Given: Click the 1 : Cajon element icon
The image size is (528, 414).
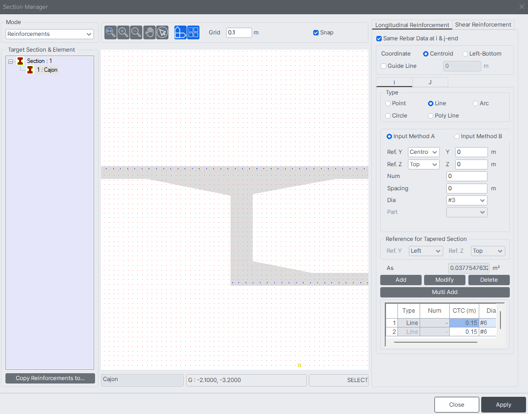Looking at the screenshot, I should [x=30, y=70].
